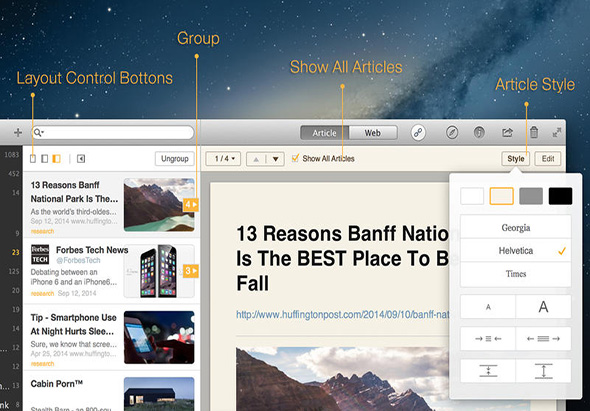Widen the text margins icon
The image size is (590, 411).
(x=543, y=339)
